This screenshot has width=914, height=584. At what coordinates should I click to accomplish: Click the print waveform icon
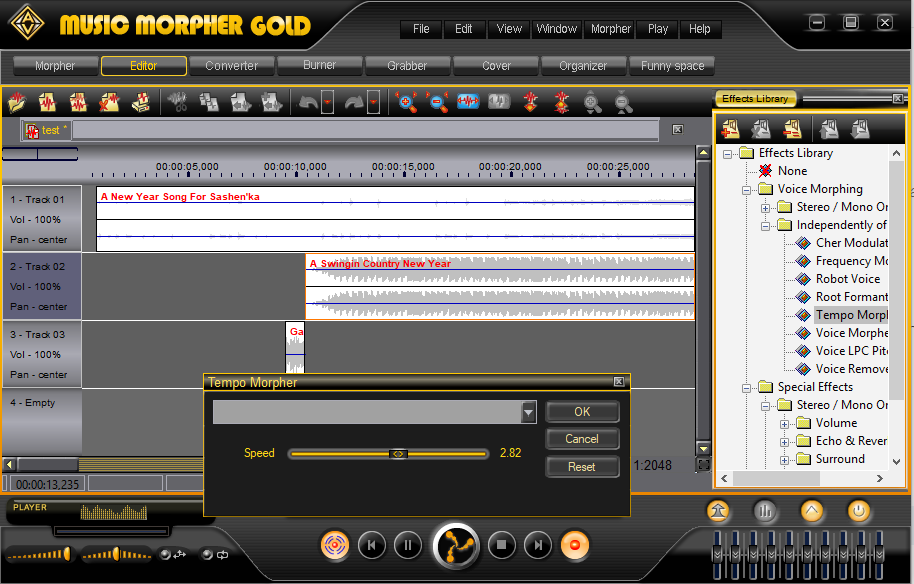pyautogui.click(x=140, y=103)
